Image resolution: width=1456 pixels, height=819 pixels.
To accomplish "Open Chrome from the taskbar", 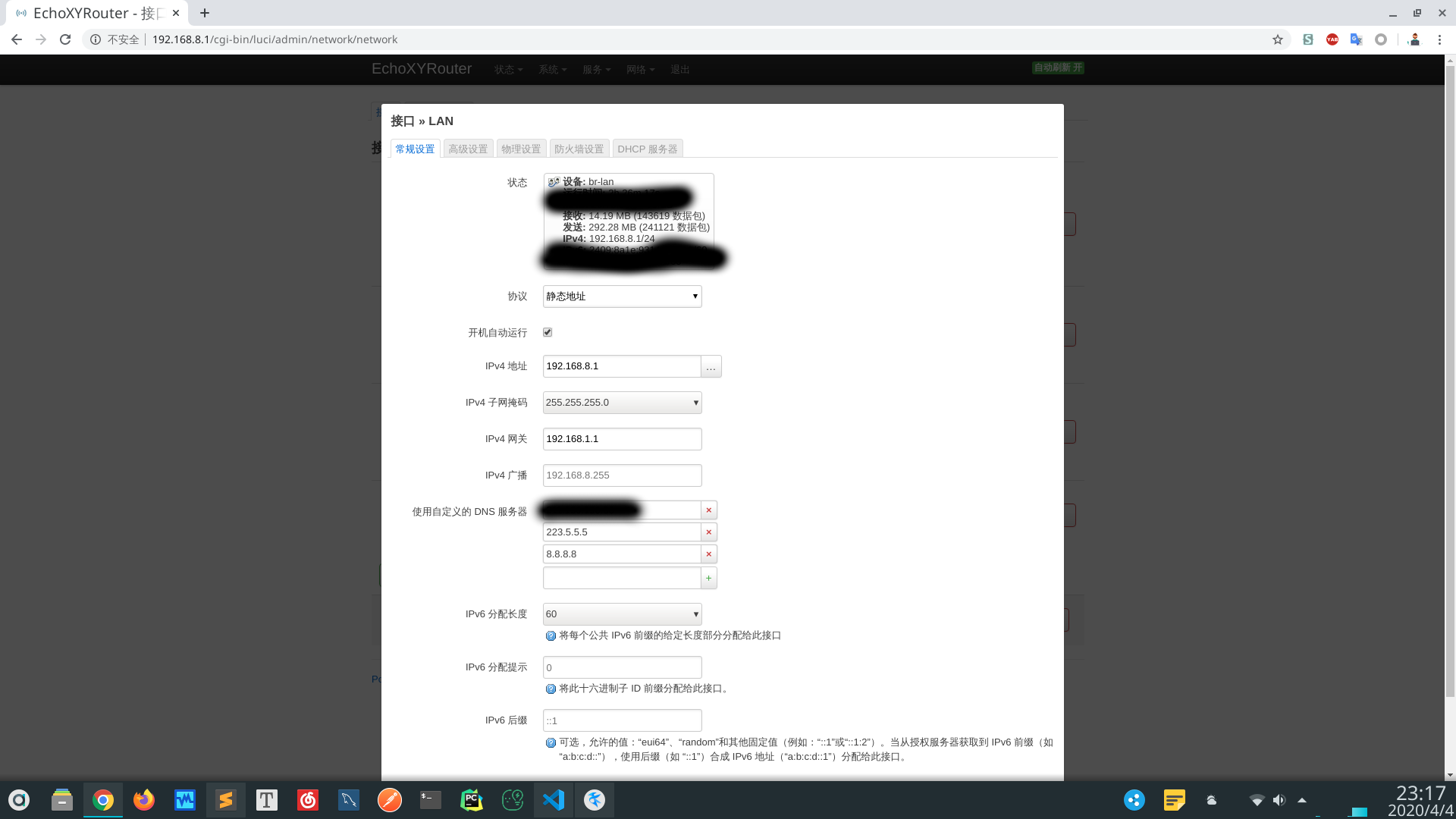I will point(103,800).
